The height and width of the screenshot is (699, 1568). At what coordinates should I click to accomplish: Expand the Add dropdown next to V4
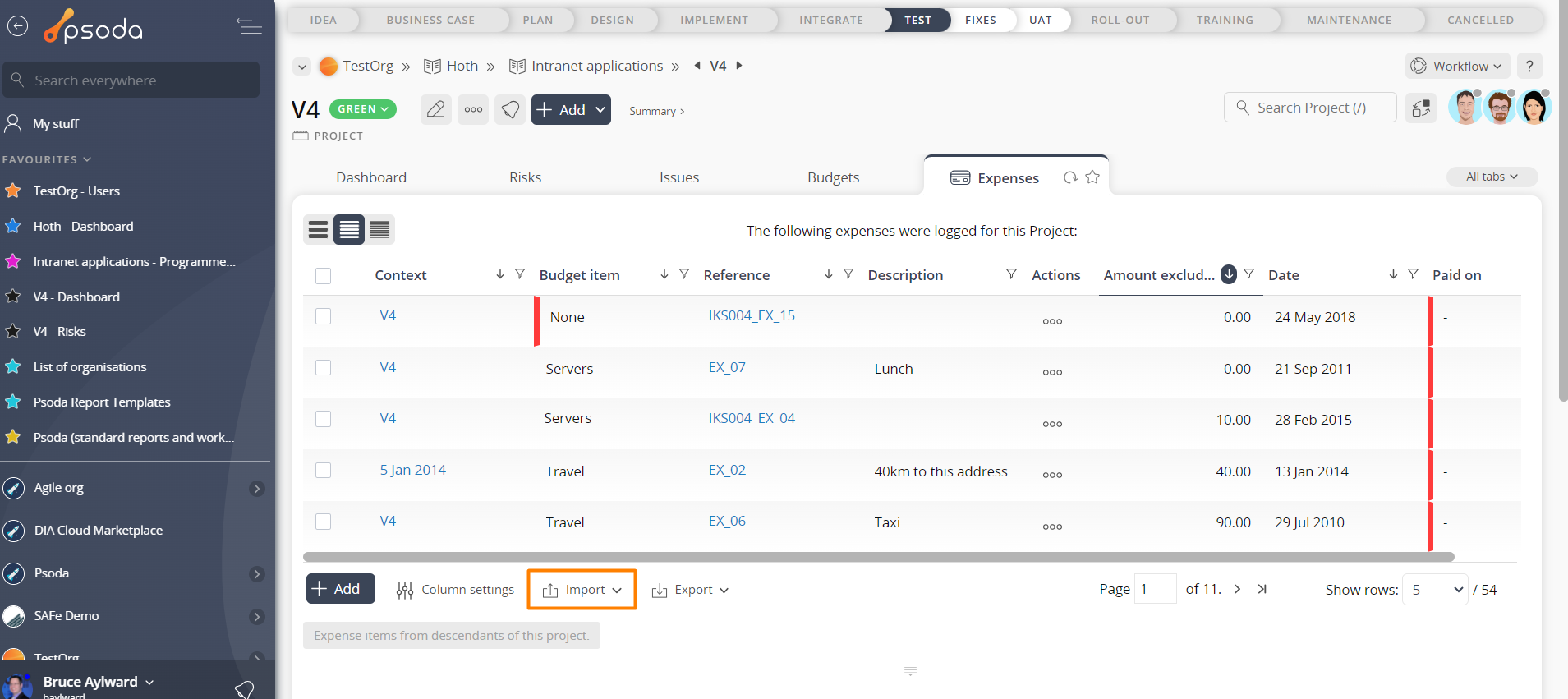click(x=600, y=109)
